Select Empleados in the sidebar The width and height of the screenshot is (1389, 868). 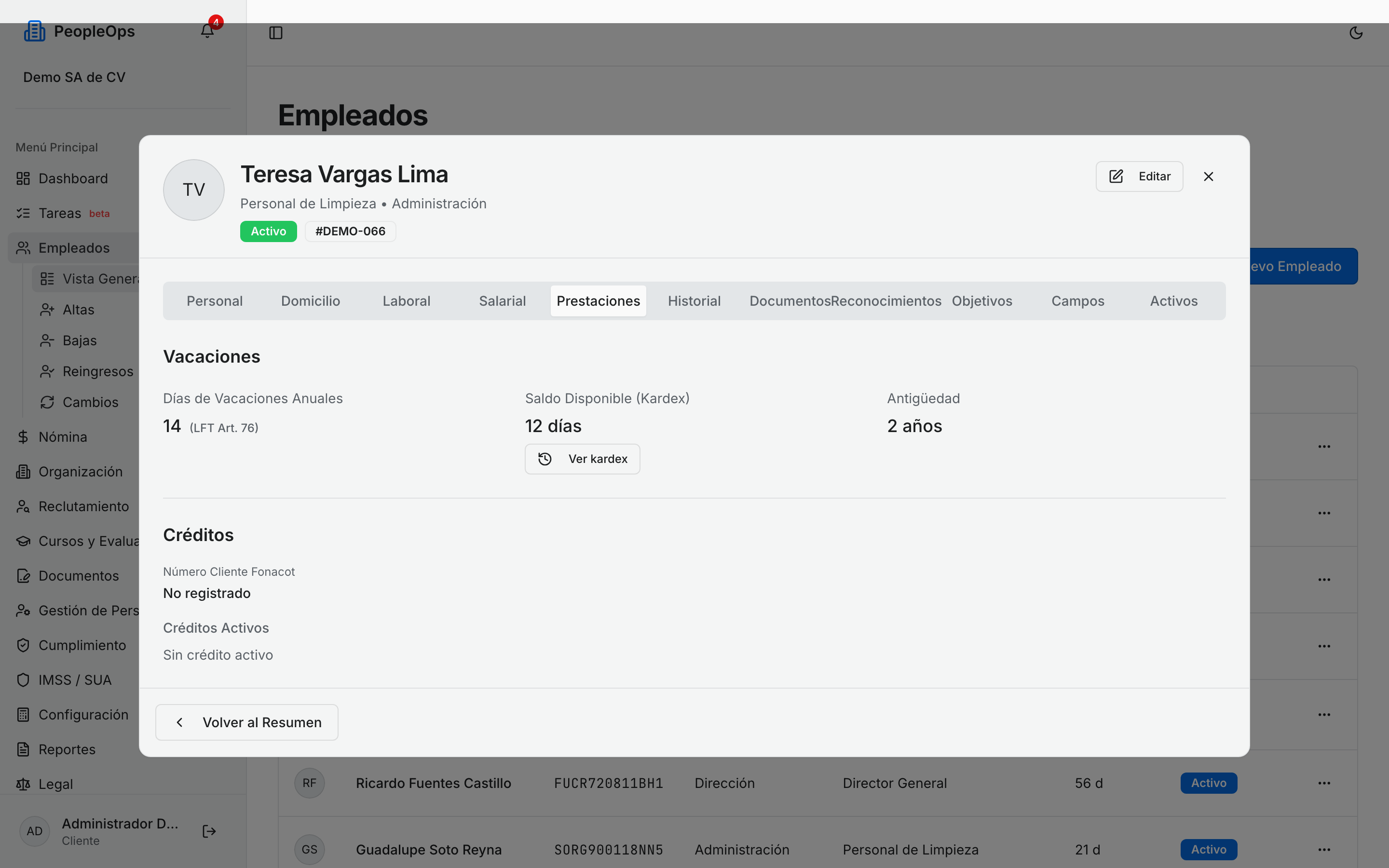pos(73,248)
